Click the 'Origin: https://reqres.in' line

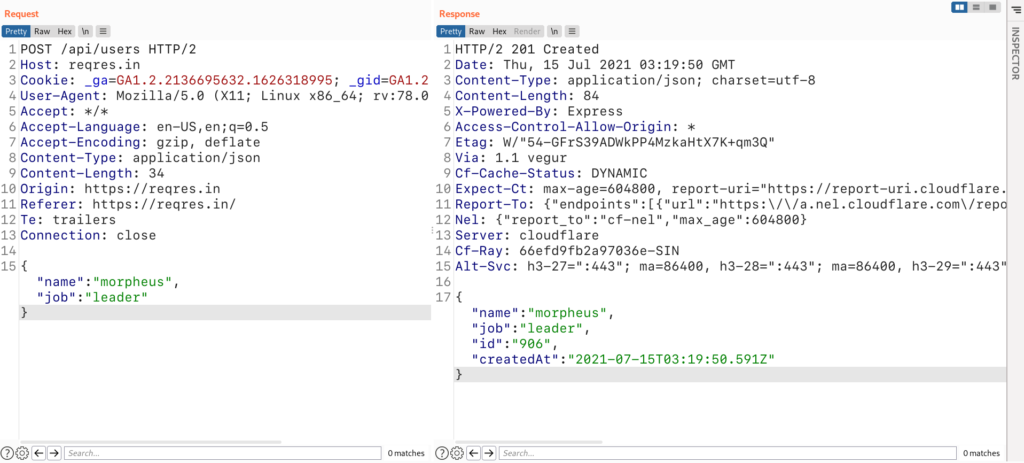pyautogui.click(x=120, y=189)
